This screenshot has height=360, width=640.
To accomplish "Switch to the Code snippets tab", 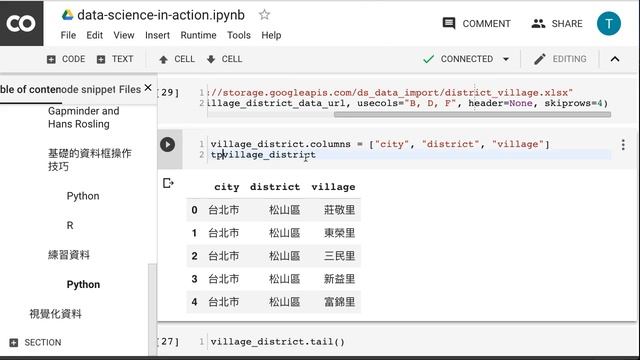I will 88,89.
